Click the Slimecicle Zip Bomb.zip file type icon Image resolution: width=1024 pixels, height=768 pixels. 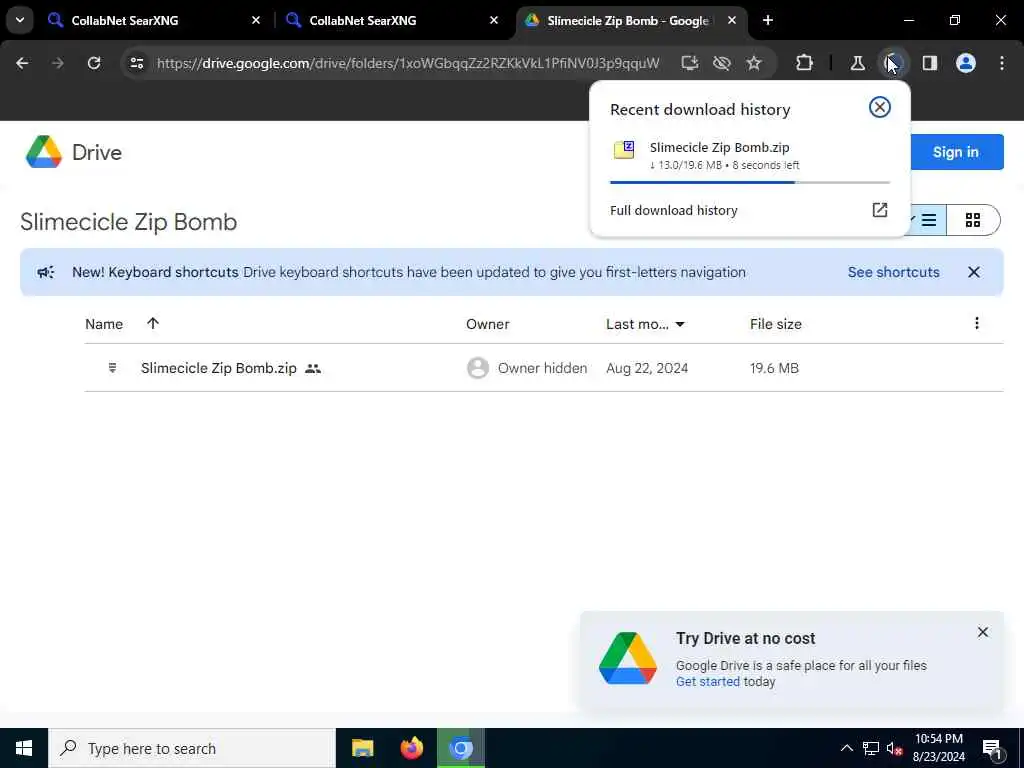pyautogui.click(x=112, y=368)
